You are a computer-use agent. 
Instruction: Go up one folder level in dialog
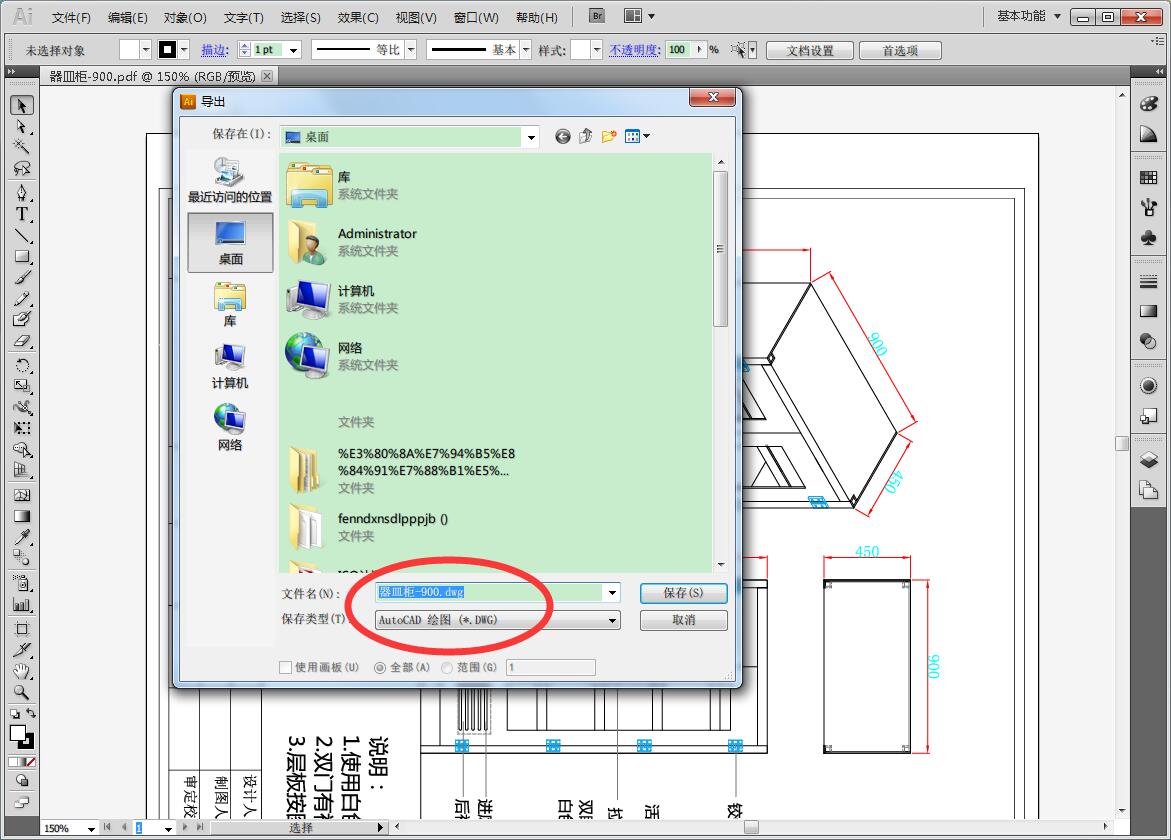pos(585,136)
